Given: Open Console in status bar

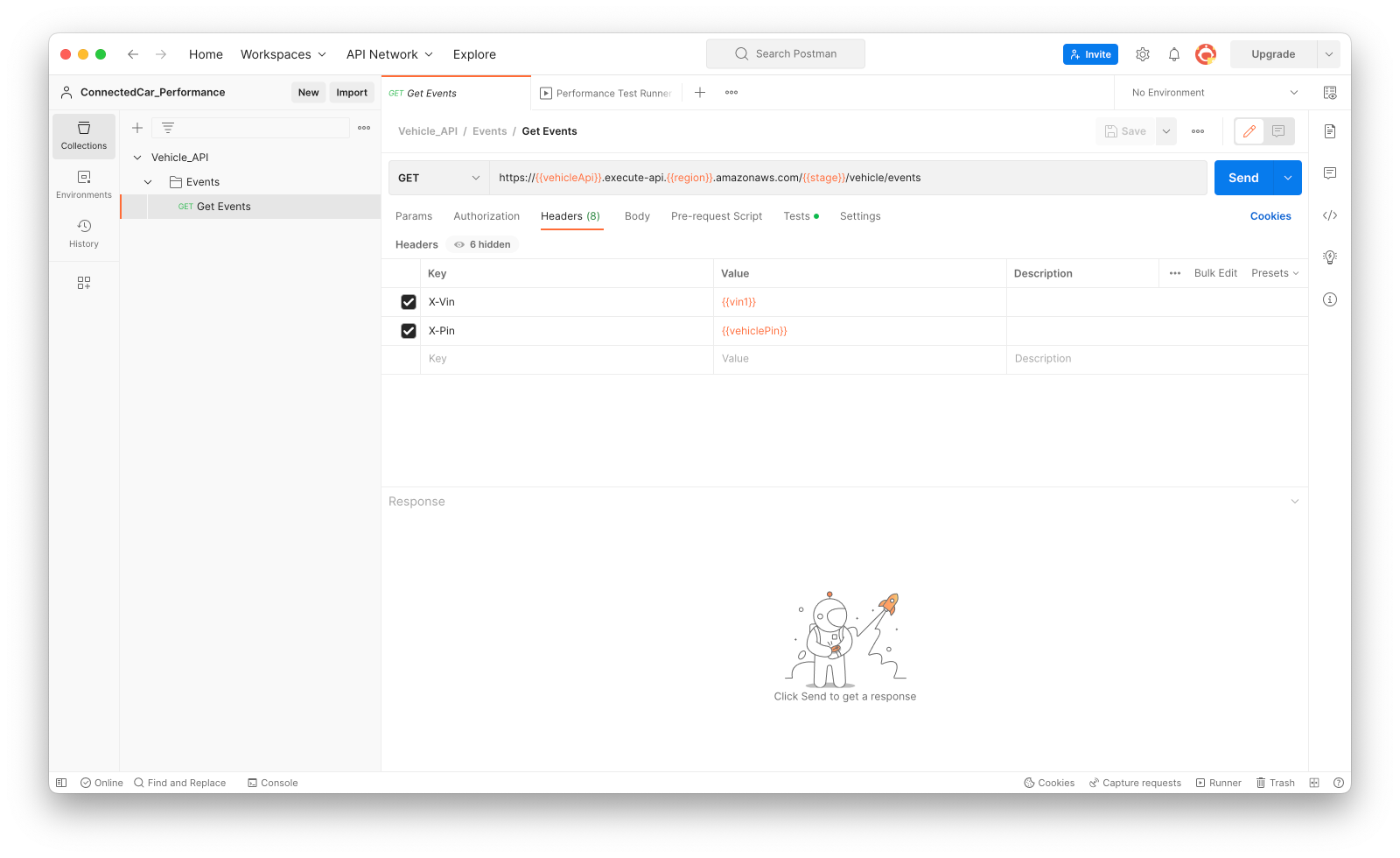Looking at the screenshot, I should tap(273, 783).
